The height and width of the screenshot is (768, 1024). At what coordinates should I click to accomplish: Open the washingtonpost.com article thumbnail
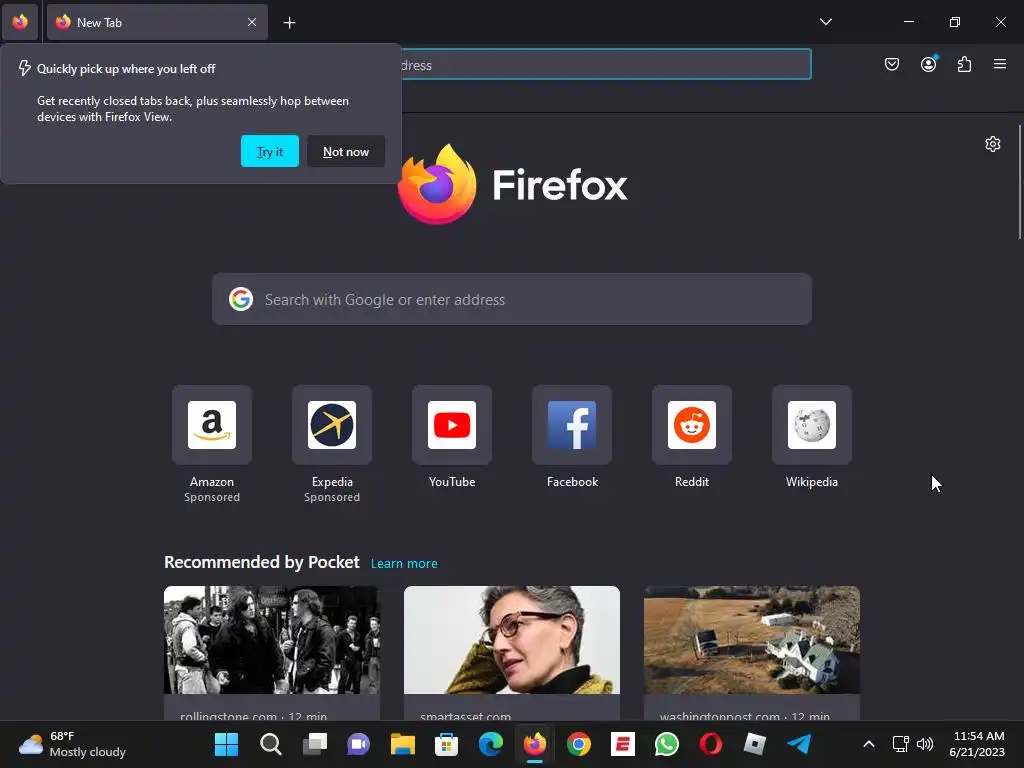(x=752, y=640)
